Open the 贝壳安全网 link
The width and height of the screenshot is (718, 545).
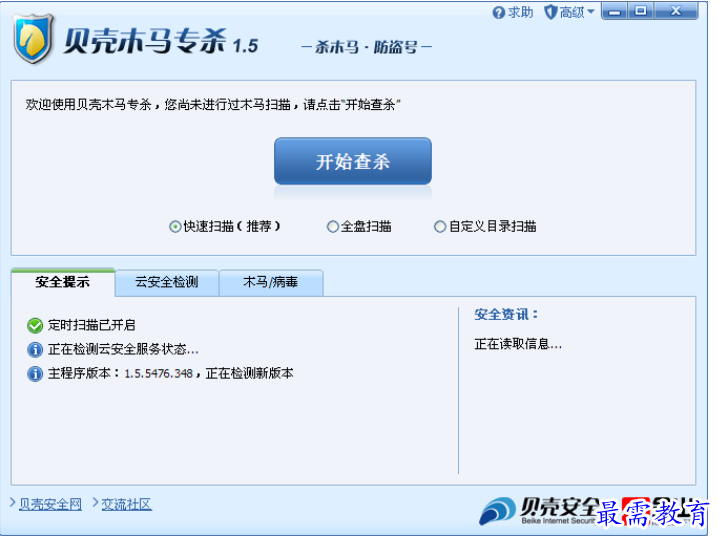pyautogui.click(x=50, y=504)
